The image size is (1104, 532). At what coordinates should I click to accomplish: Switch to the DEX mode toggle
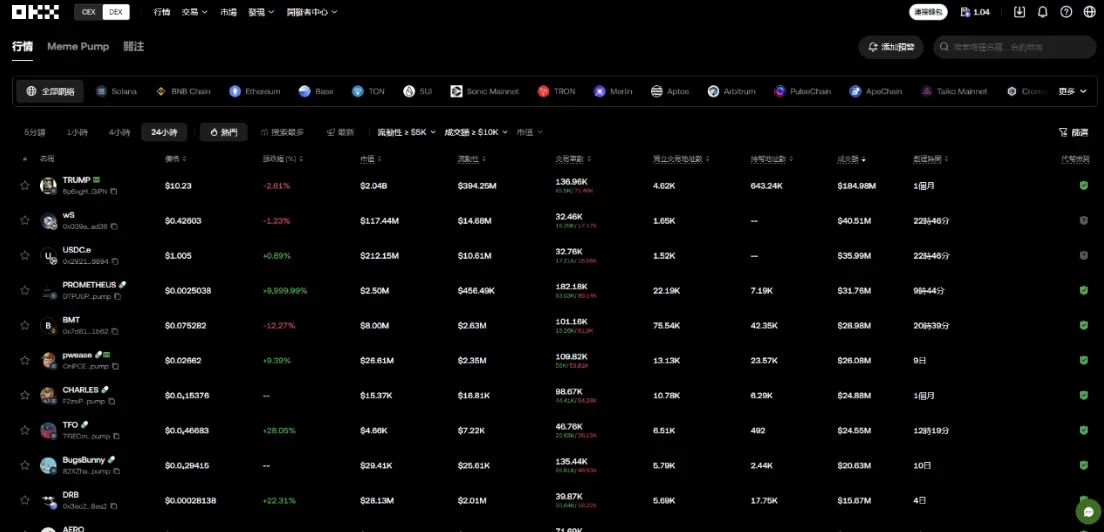[x=117, y=12]
